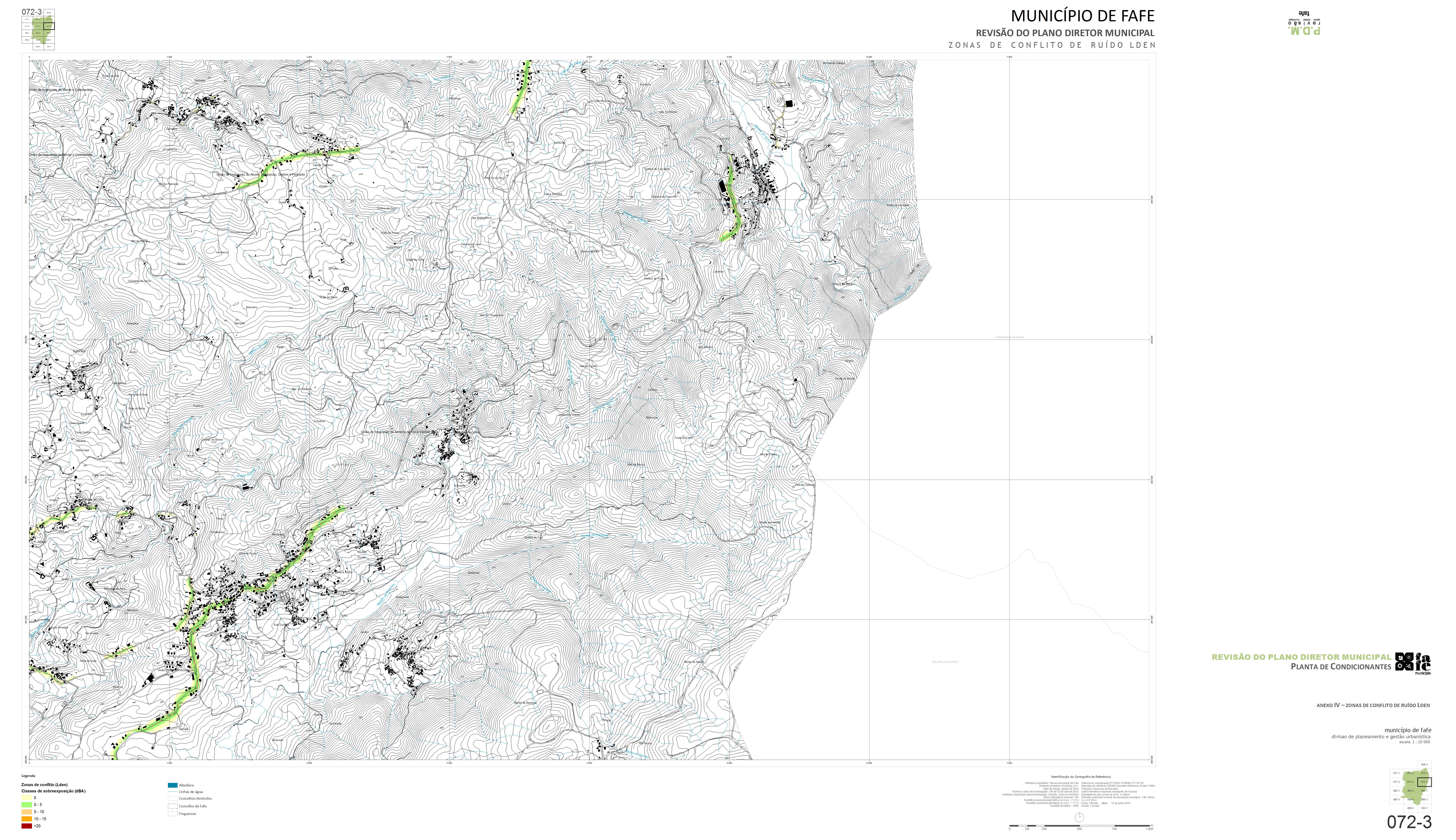Click the Albufeira legend label
Image resolution: width=1456 pixels, height=840 pixels.
(186, 785)
